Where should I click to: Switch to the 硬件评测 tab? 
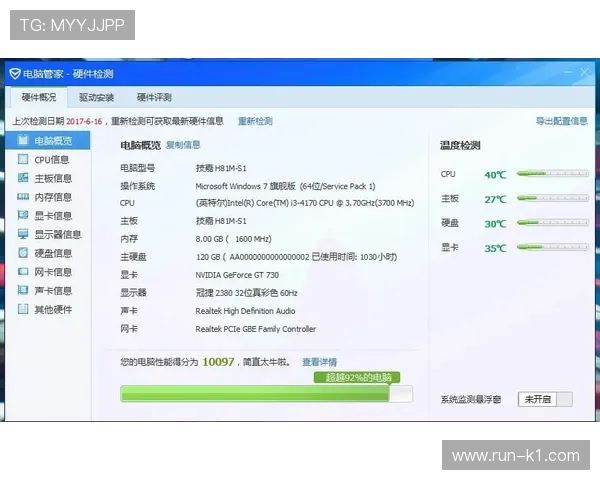pyautogui.click(x=154, y=97)
